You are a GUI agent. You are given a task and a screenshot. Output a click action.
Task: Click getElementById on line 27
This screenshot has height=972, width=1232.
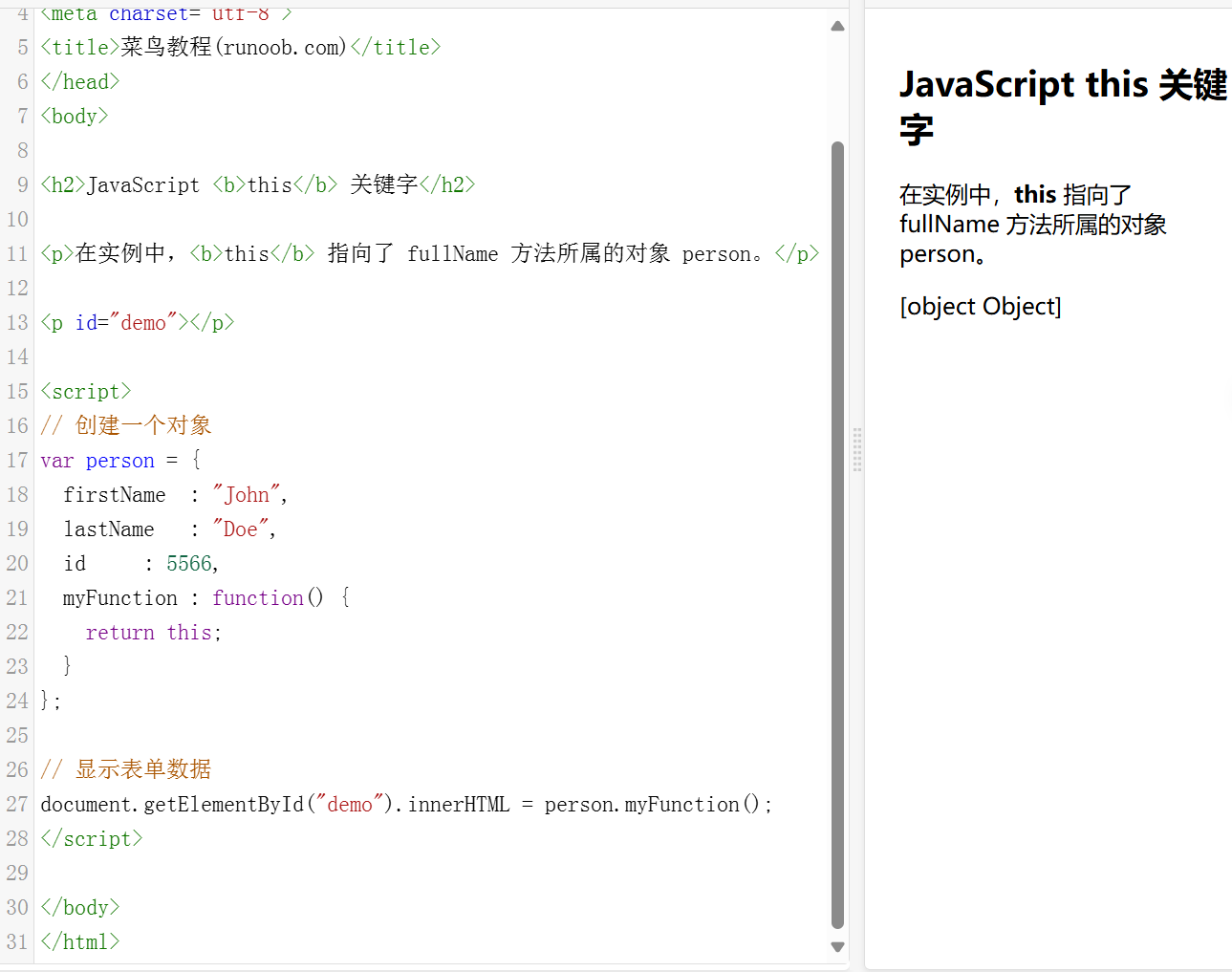[224, 805]
